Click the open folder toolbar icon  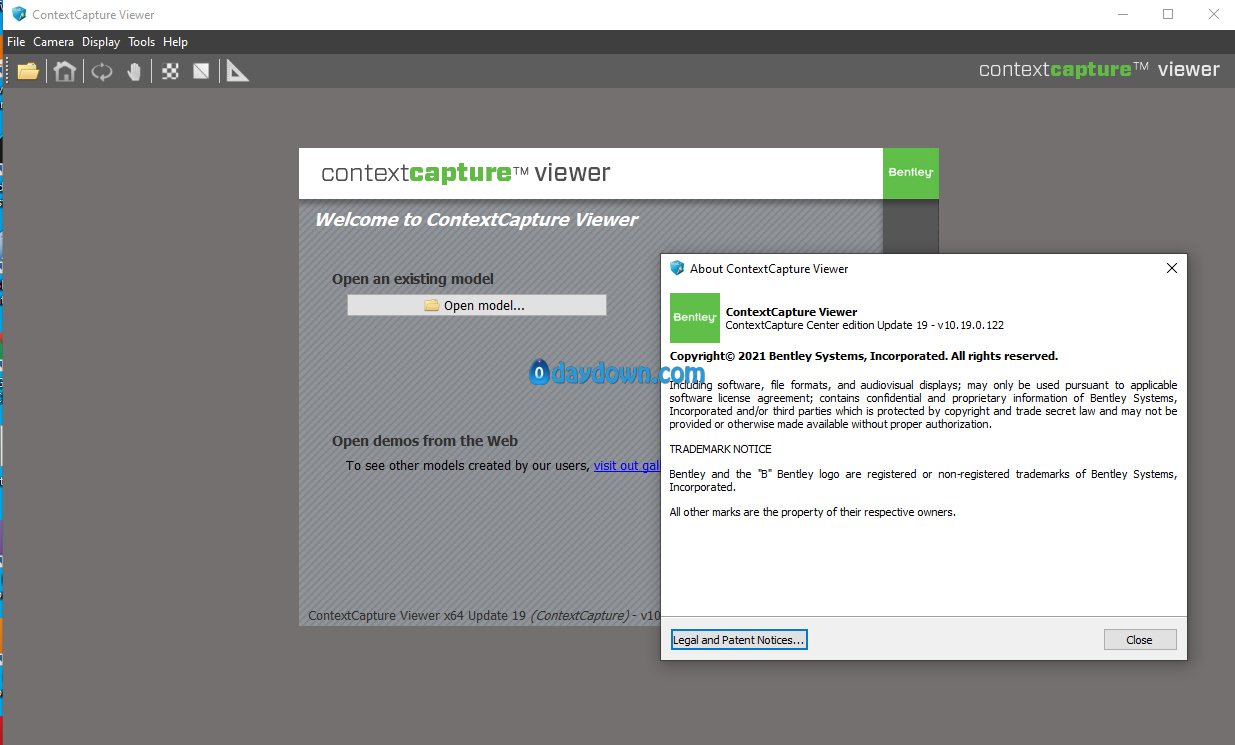coord(28,71)
